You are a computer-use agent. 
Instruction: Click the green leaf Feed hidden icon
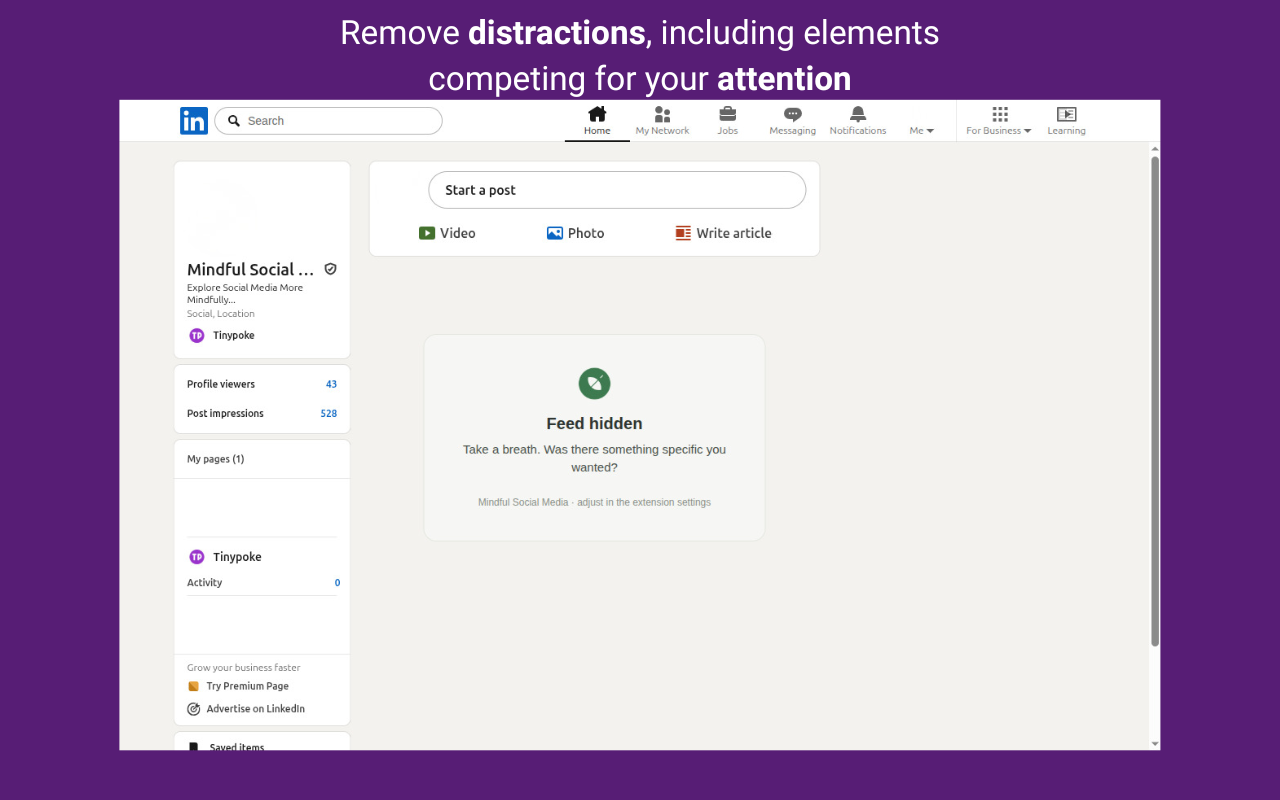594,383
